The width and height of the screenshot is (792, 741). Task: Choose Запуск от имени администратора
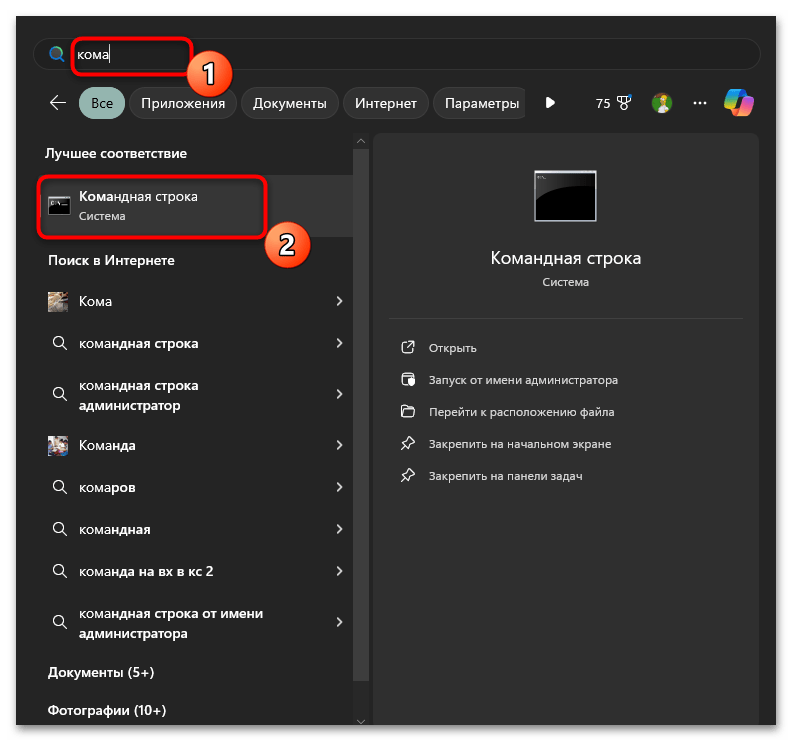tap(523, 380)
